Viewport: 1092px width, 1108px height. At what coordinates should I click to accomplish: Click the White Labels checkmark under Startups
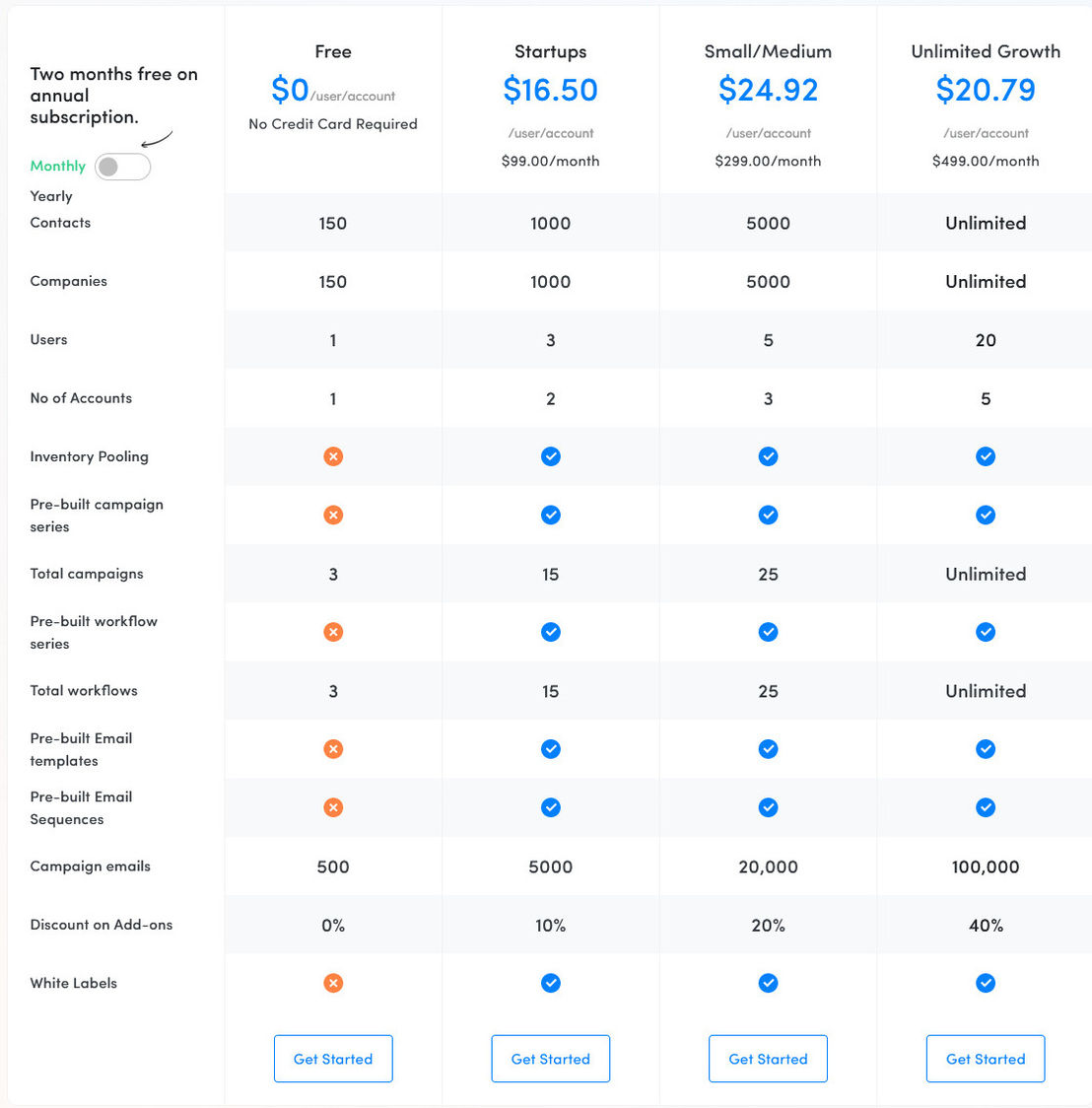[x=551, y=983]
